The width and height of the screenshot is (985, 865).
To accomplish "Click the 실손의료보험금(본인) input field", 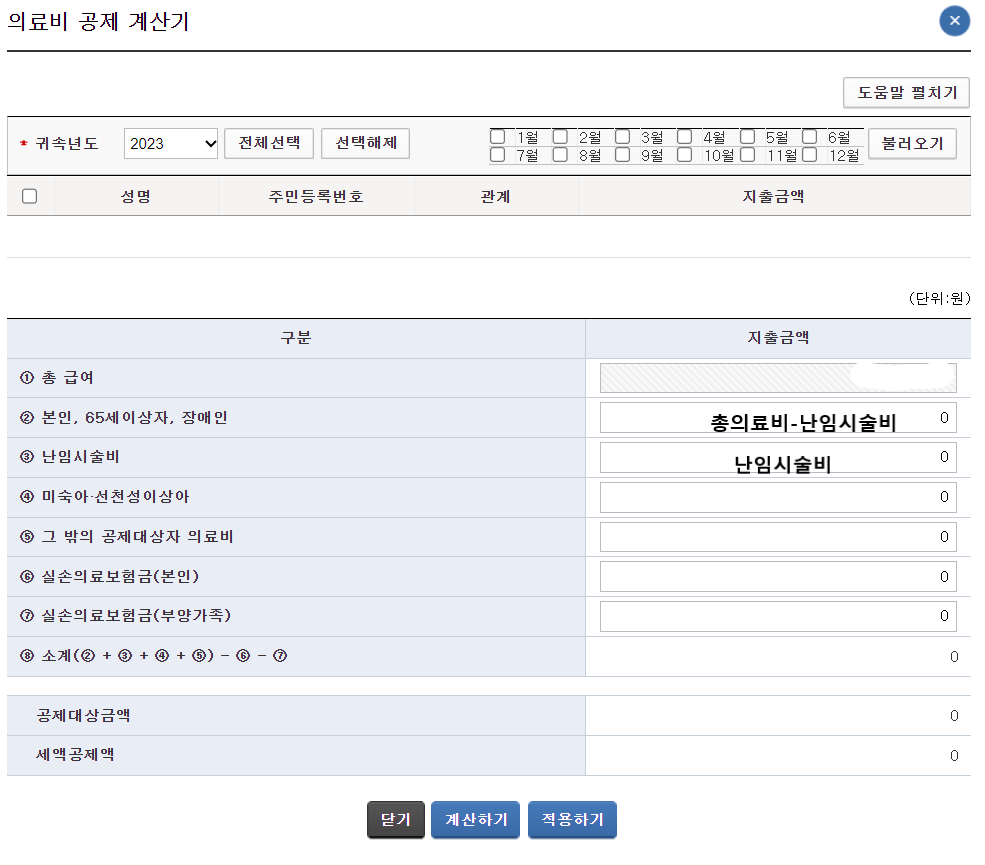I will [x=778, y=576].
